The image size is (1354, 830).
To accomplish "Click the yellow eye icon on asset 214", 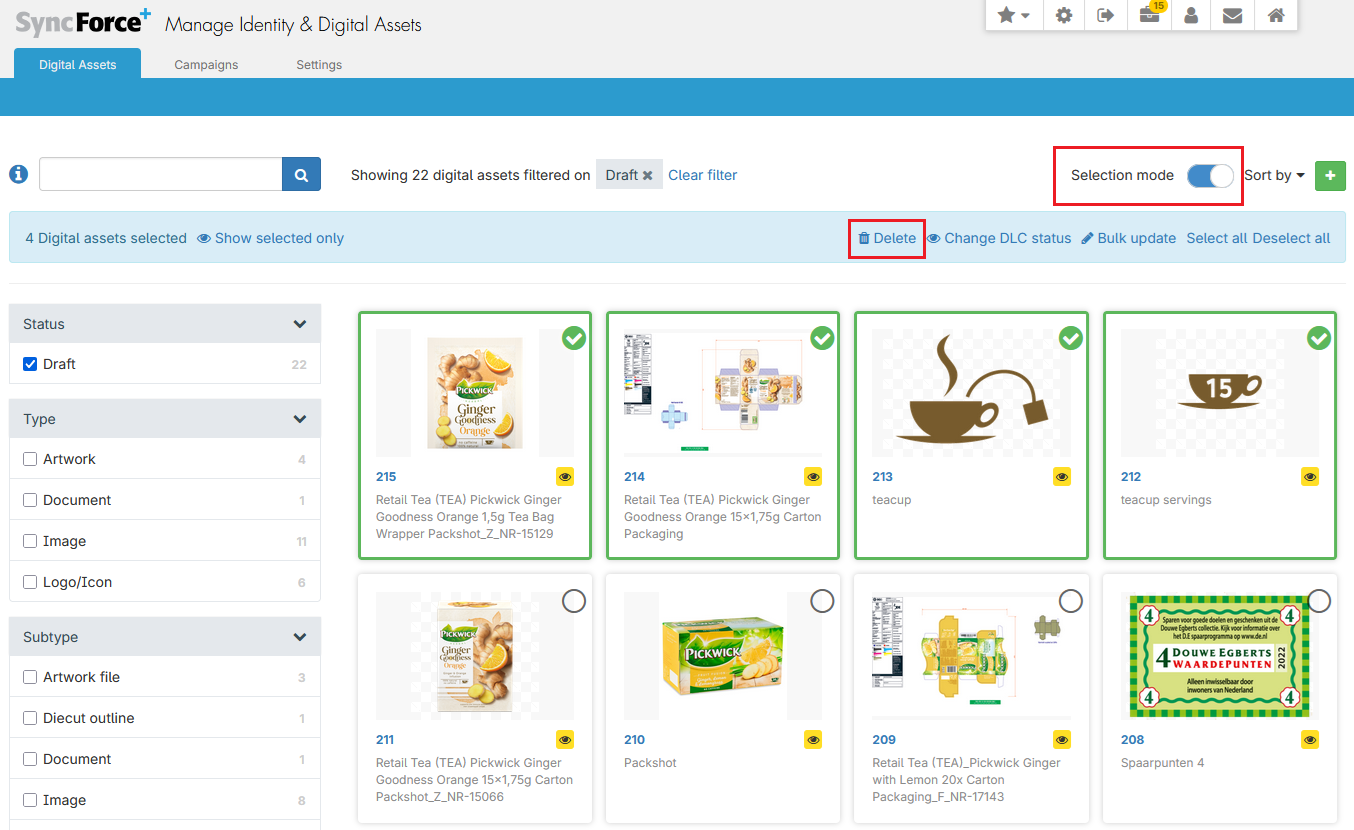I will (x=813, y=477).
